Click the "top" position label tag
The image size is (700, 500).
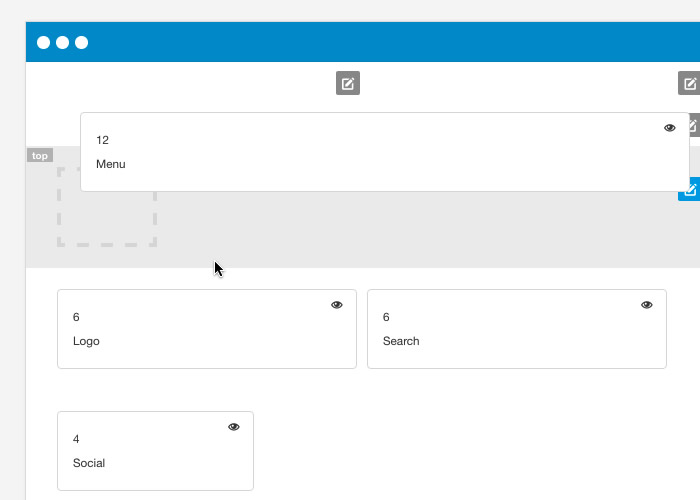40,155
